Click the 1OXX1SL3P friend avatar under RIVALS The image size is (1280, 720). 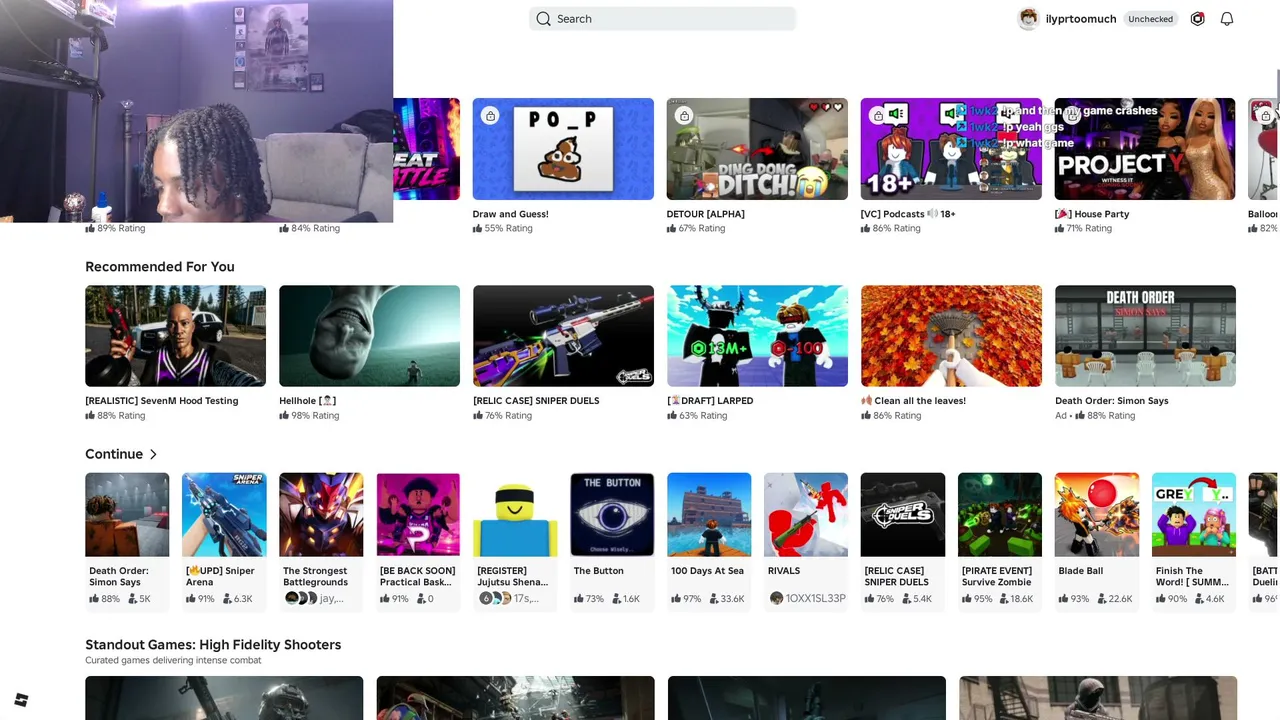point(776,598)
